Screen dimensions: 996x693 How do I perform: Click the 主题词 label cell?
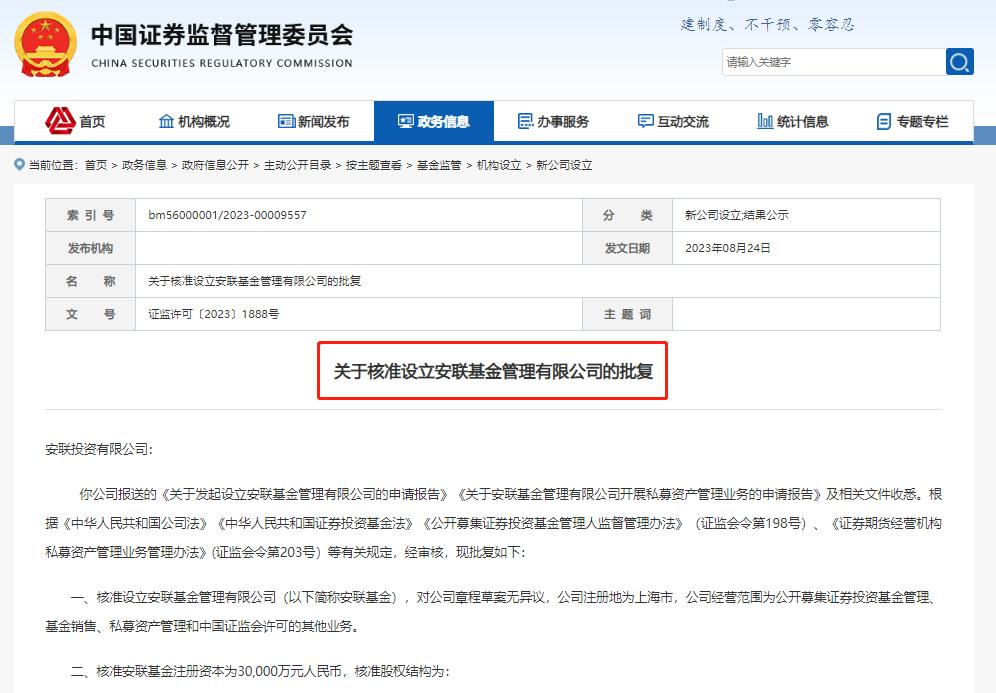627,314
